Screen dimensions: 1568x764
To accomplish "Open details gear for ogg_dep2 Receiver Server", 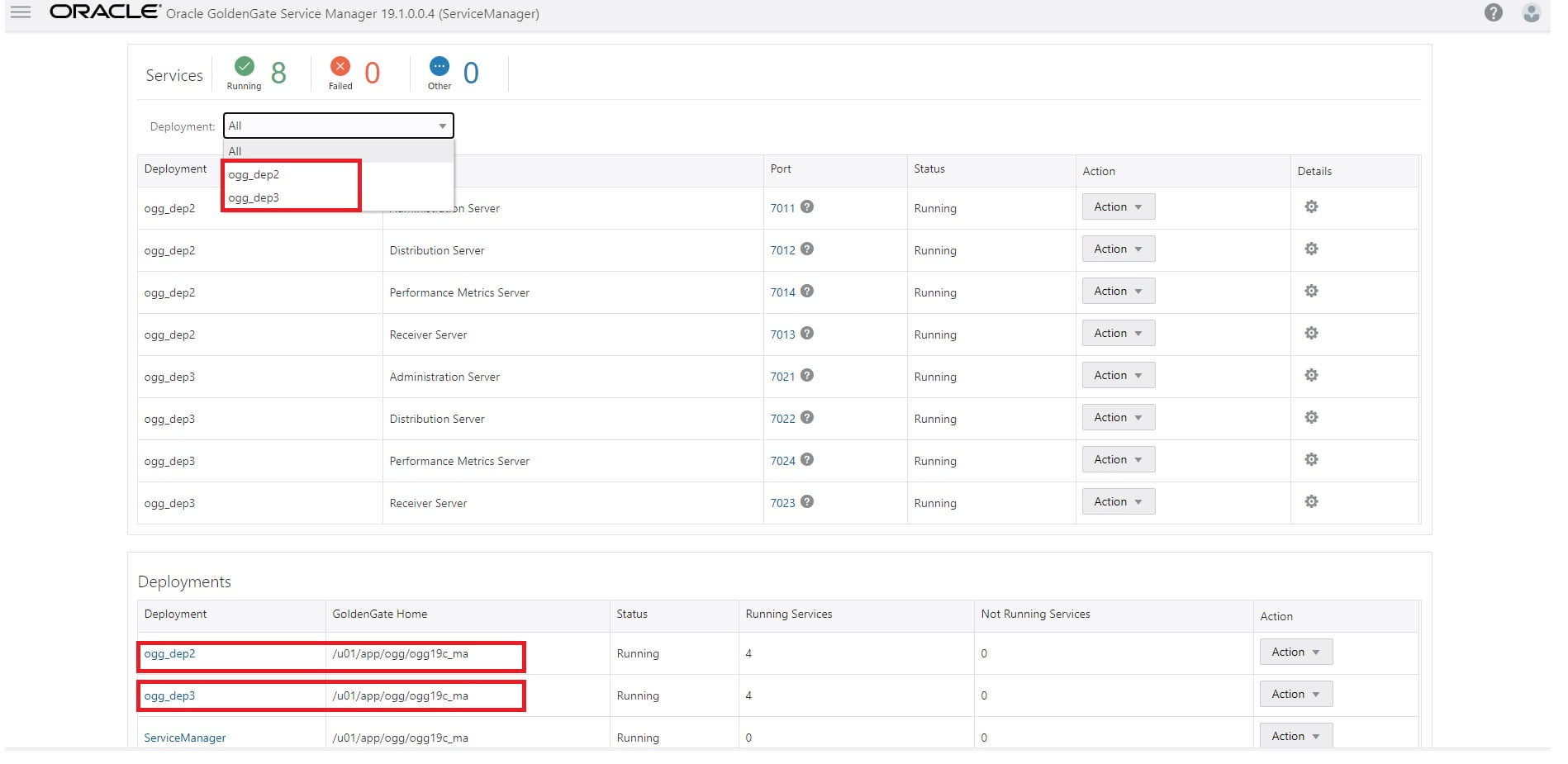I will click(x=1311, y=333).
